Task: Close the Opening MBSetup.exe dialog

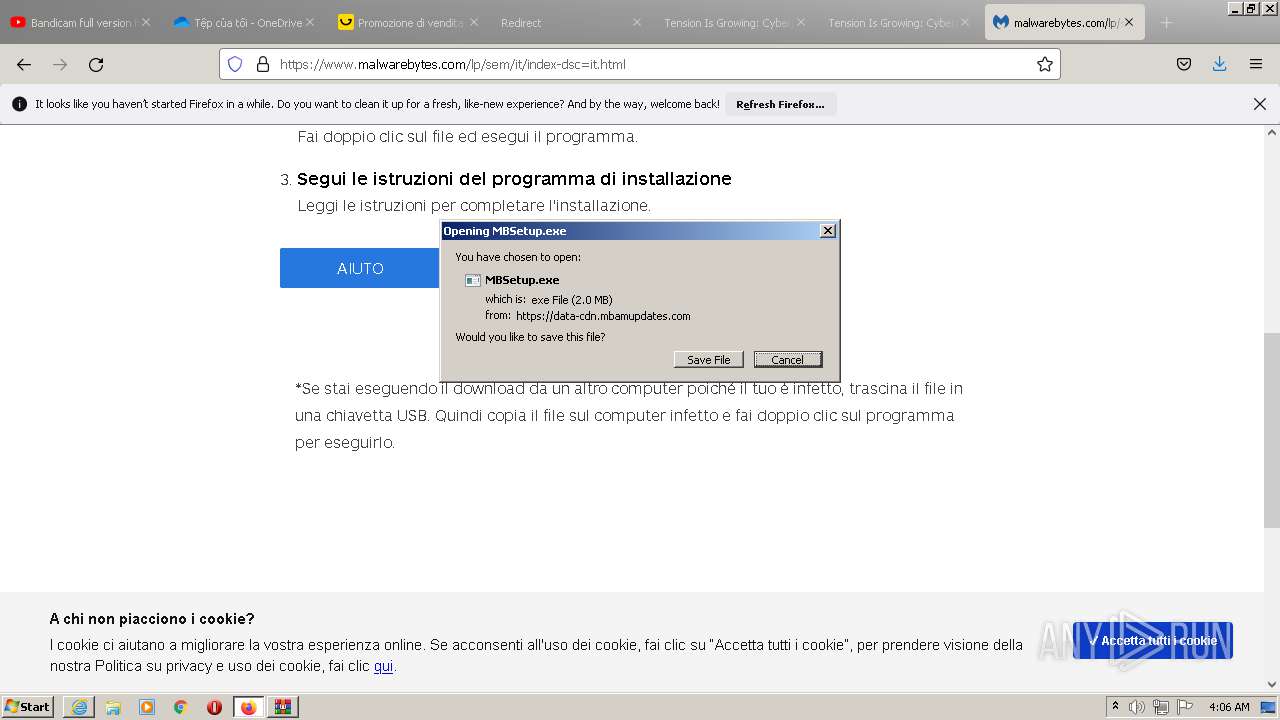Action: pyautogui.click(x=828, y=231)
